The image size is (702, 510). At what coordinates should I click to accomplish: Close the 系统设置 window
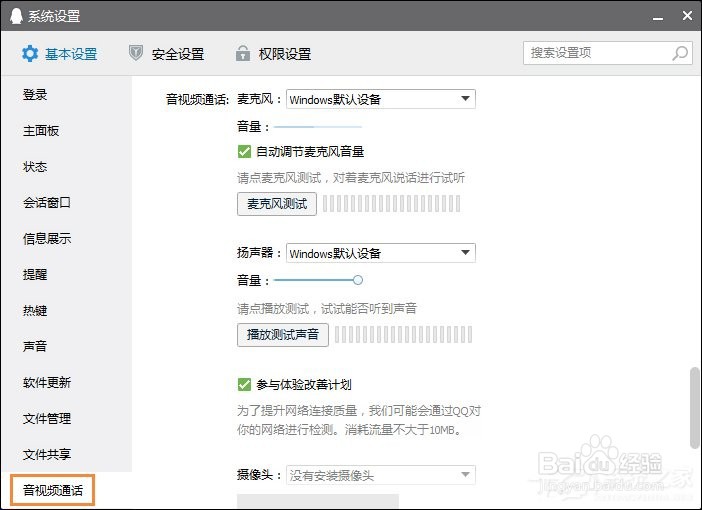point(688,16)
